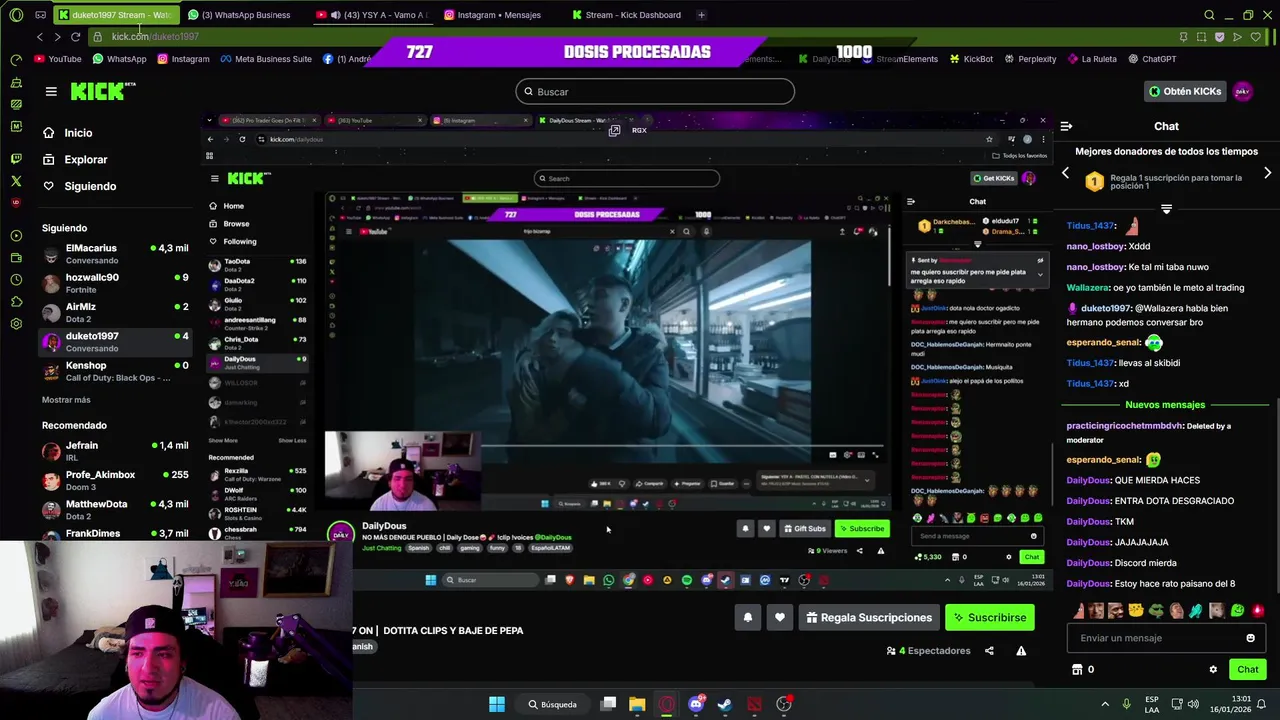Open Twitch icon in browser sidebar
The height and width of the screenshot is (720, 1280).
click(16, 158)
